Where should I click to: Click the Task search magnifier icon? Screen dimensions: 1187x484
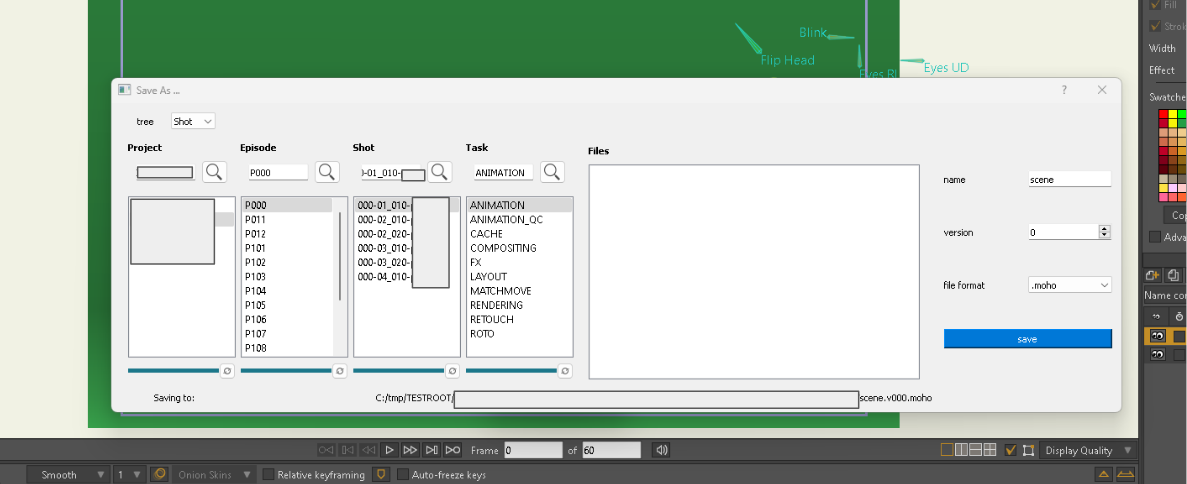point(552,172)
